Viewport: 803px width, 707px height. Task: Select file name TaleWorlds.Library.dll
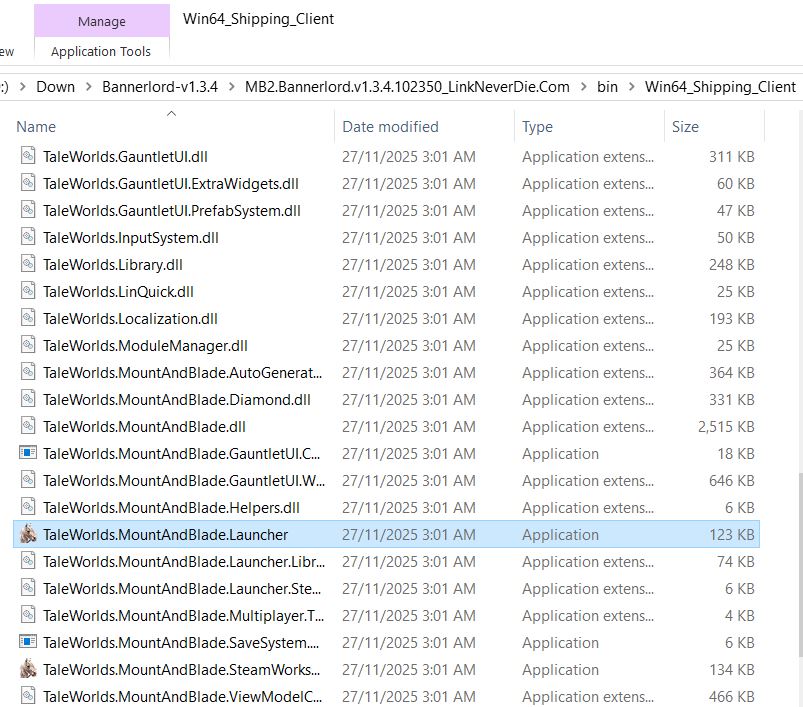(113, 265)
